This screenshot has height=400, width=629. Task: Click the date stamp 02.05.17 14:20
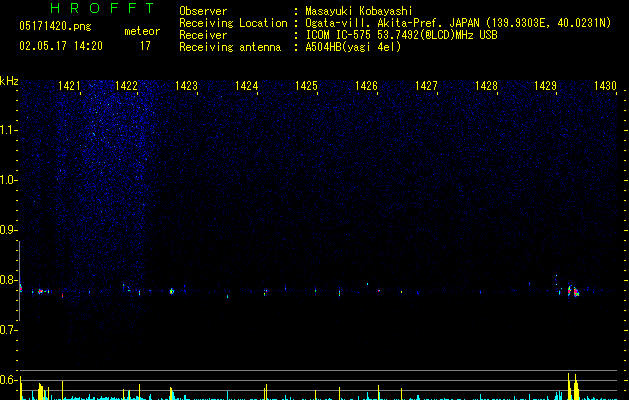click(x=61, y=46)
